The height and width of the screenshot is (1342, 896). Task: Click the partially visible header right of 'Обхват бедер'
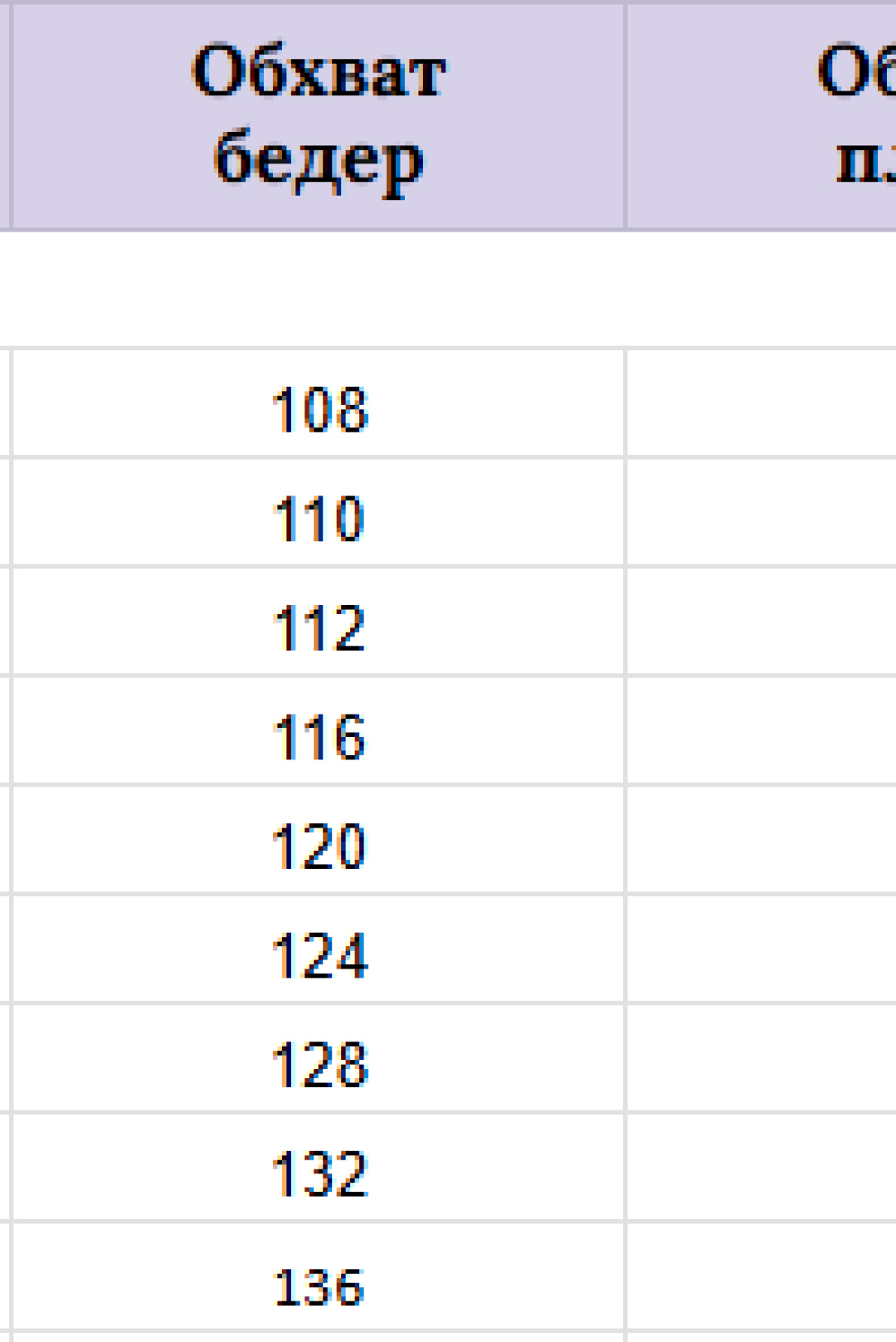click(x=762, y=115)
